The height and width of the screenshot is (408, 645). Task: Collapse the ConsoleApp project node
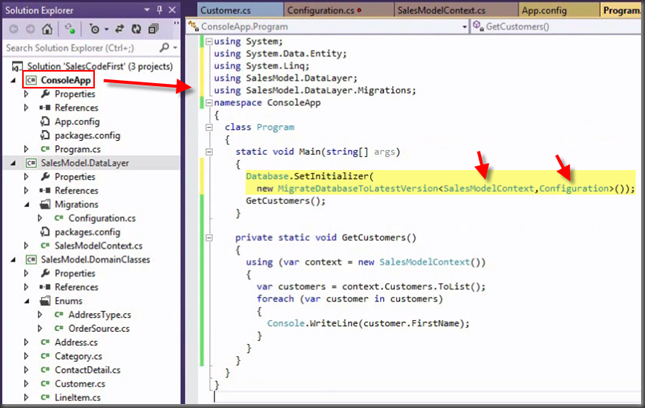(14, 80)
